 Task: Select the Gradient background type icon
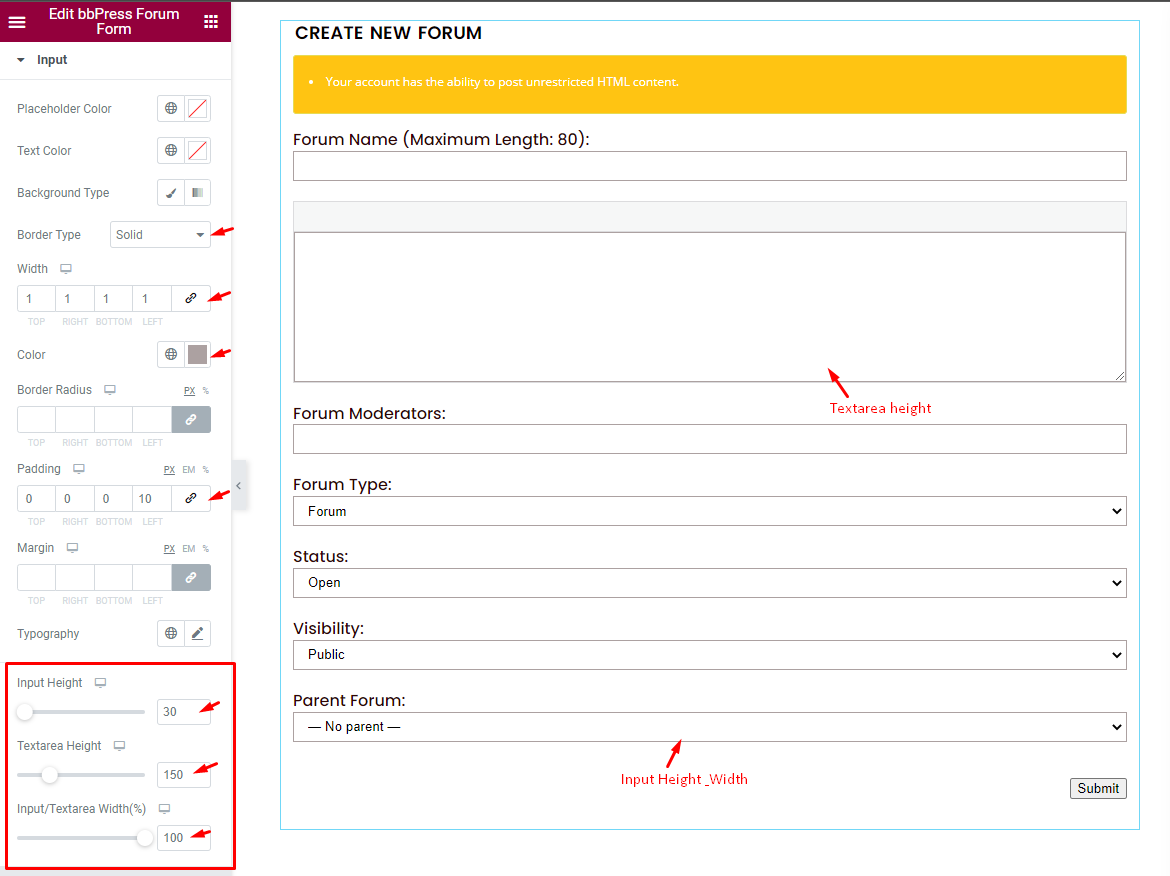(197, 192)
